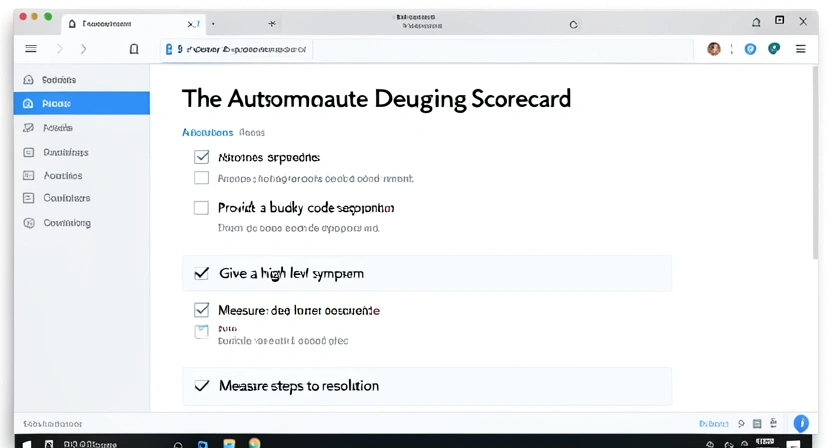Click the Measure steps to resolution text
This screenshot has height=448, width=832.
point(299,386)
